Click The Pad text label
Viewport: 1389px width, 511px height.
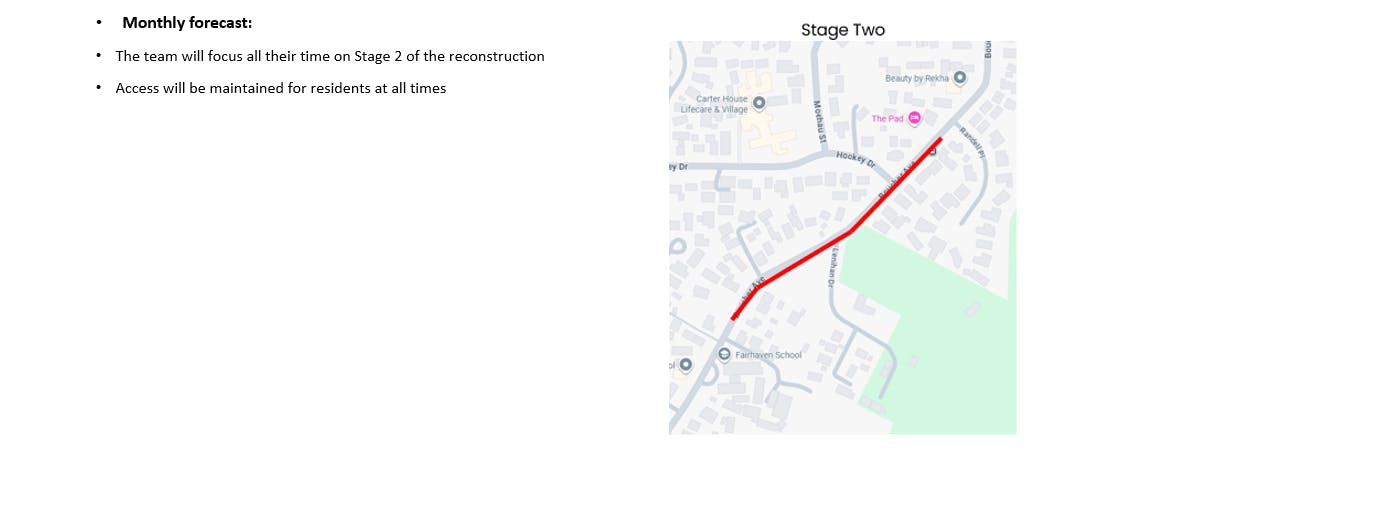click(887, 118)
